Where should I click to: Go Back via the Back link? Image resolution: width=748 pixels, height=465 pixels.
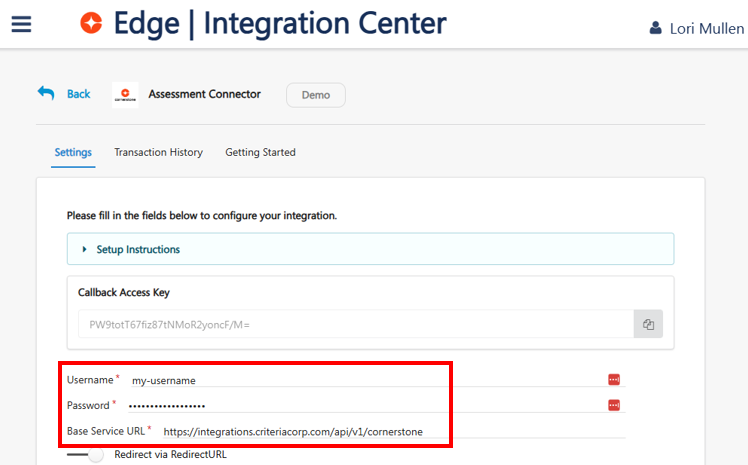[79, 94]
